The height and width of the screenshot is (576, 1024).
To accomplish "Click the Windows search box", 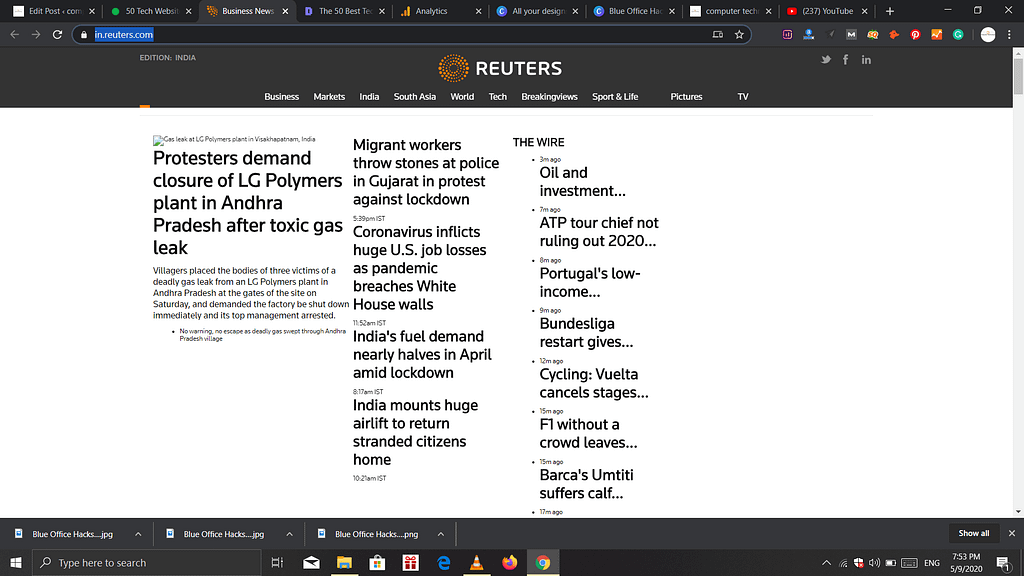I will (146, 562).
